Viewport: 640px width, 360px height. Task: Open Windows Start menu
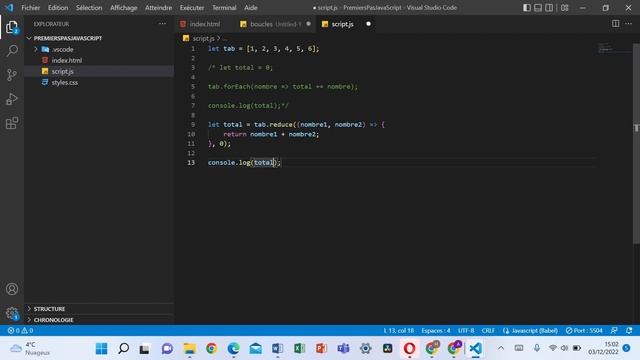point(101,349)
